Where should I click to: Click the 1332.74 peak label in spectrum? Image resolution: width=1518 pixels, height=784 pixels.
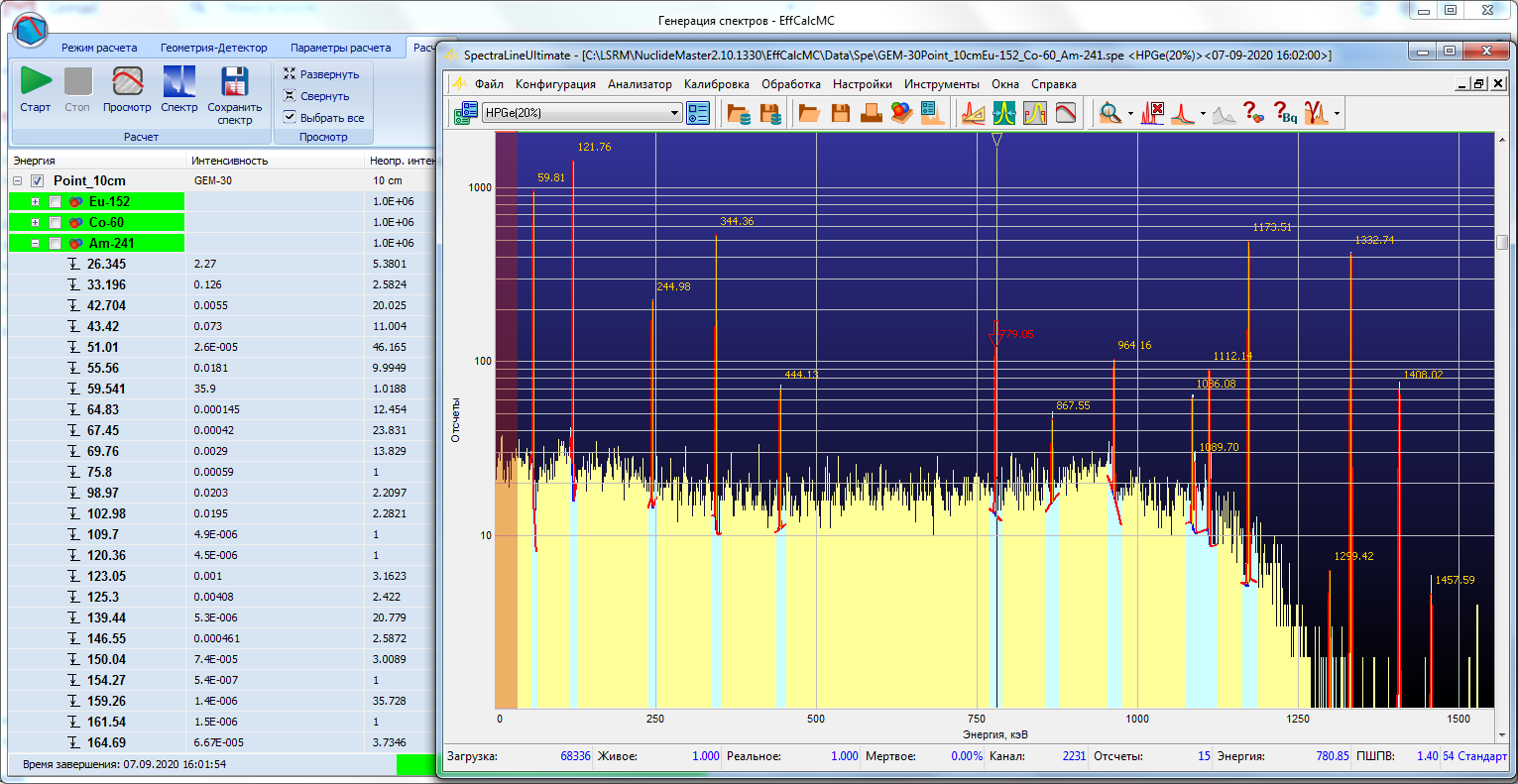coord(1374,240)
